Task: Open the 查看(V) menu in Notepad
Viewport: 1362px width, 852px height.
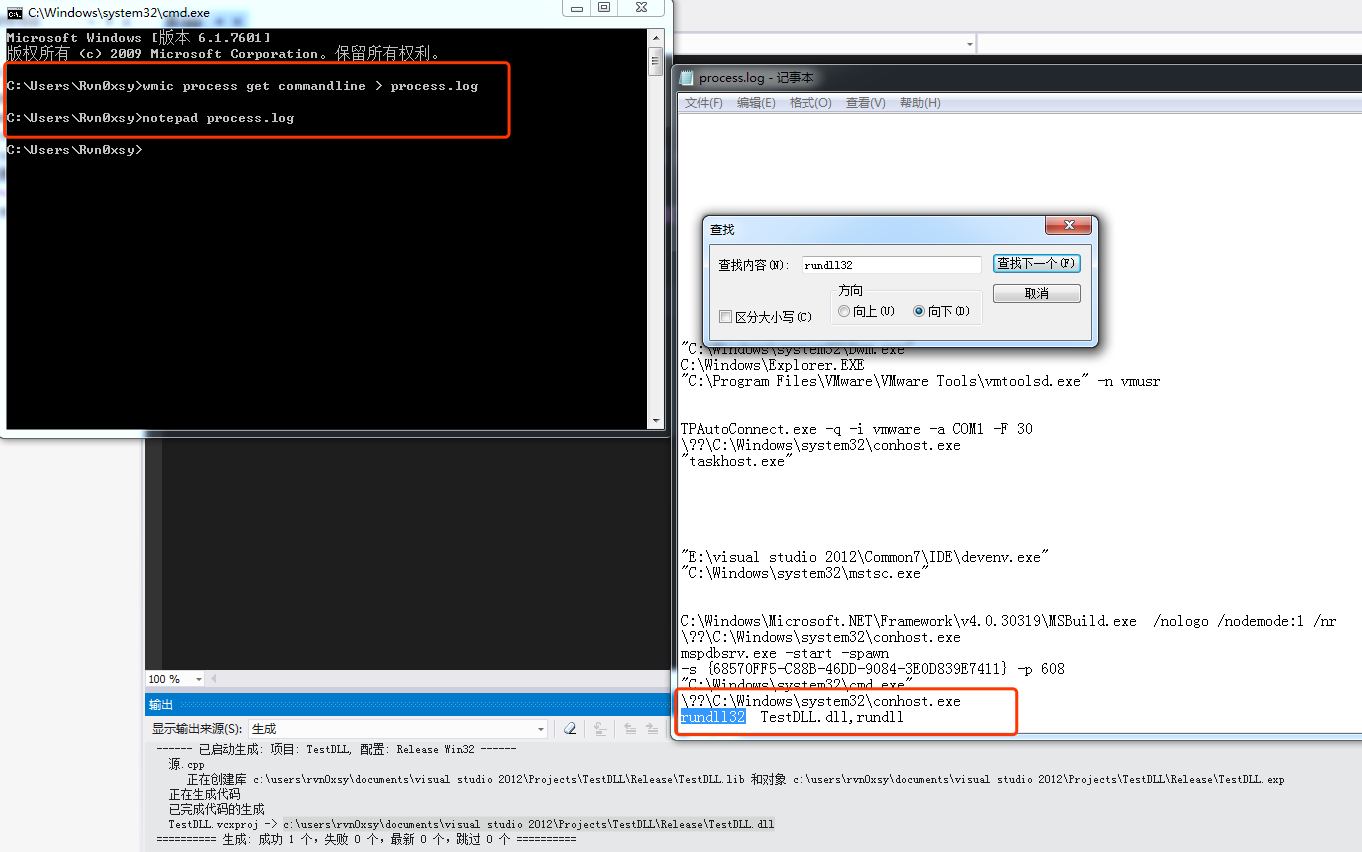Action: [865, 103]
